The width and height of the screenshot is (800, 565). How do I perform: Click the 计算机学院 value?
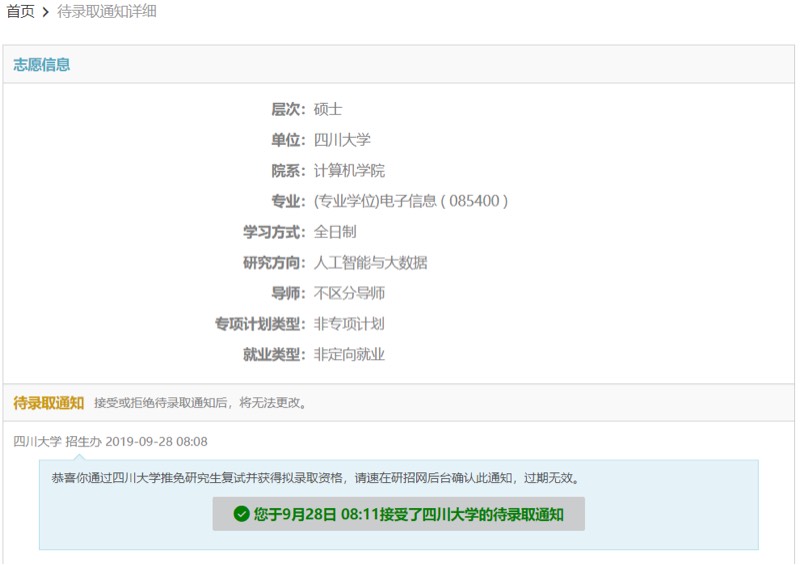(349, 170)
